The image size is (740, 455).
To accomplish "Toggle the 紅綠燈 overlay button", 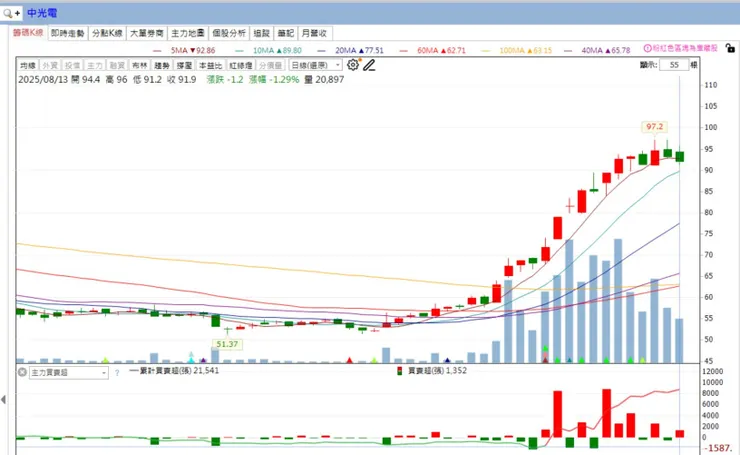I will pos(241,66).
